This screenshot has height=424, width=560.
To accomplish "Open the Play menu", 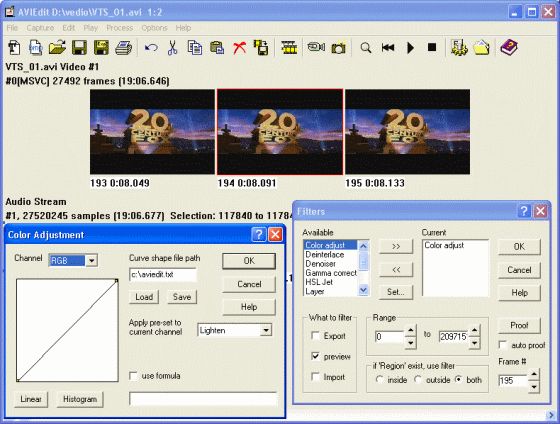I will pos(91,28).
